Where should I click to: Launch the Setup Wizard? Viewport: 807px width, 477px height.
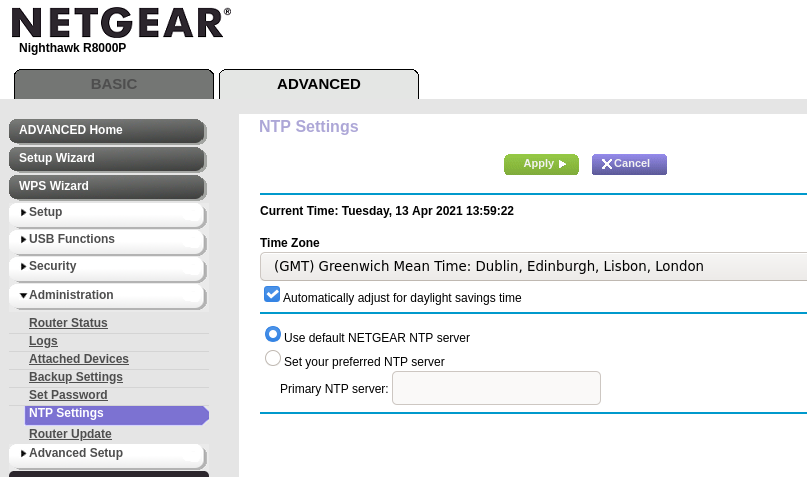click(107, 158)
